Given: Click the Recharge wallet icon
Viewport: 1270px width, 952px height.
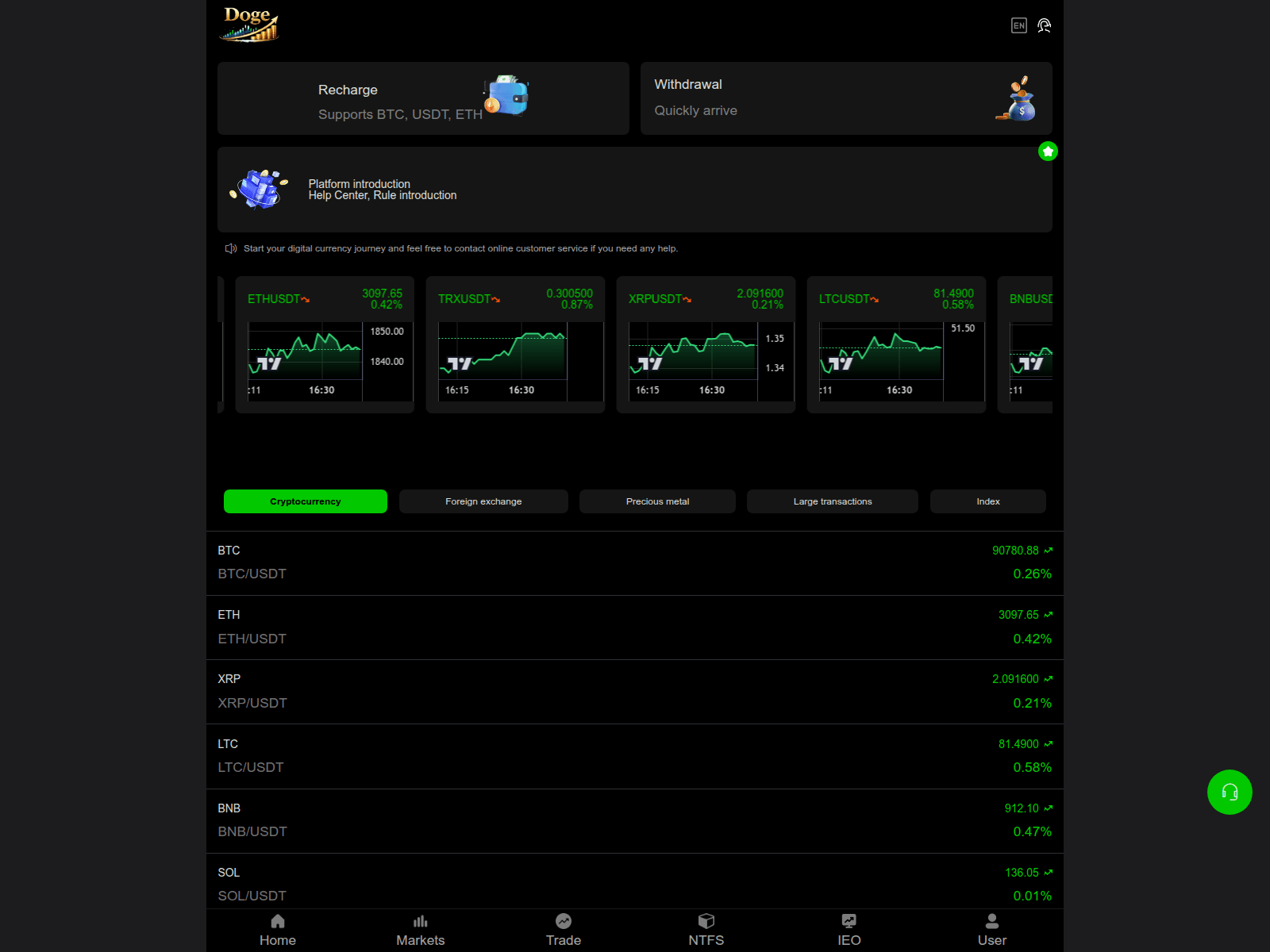Looking at the screenshot, I should point(506,95).
